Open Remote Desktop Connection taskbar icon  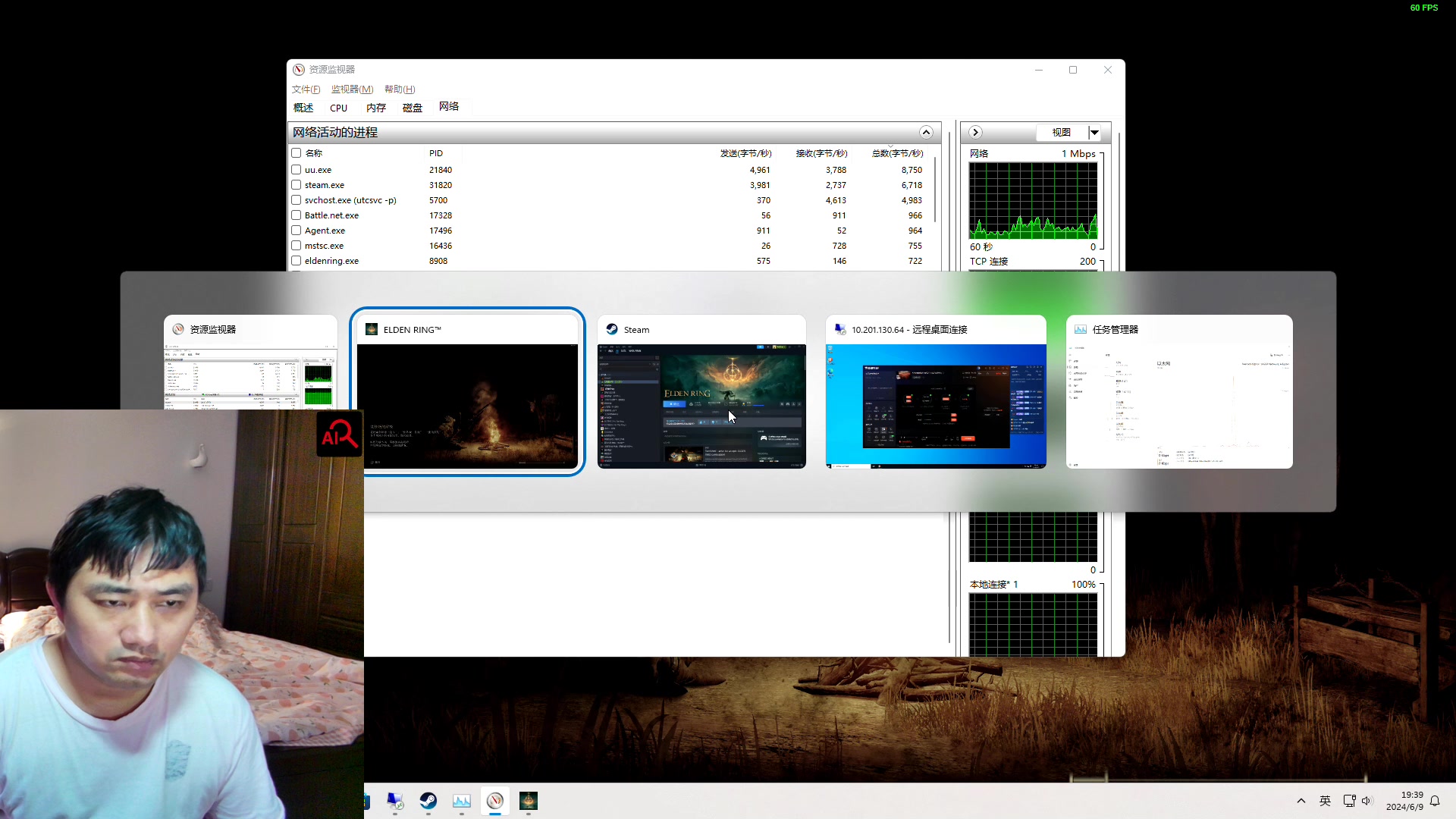[395, 801]
